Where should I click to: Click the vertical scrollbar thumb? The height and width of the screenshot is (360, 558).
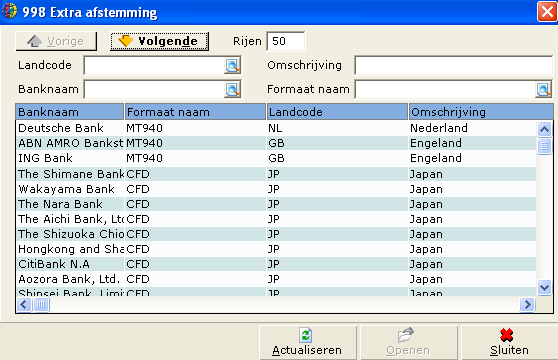(544, 146)
